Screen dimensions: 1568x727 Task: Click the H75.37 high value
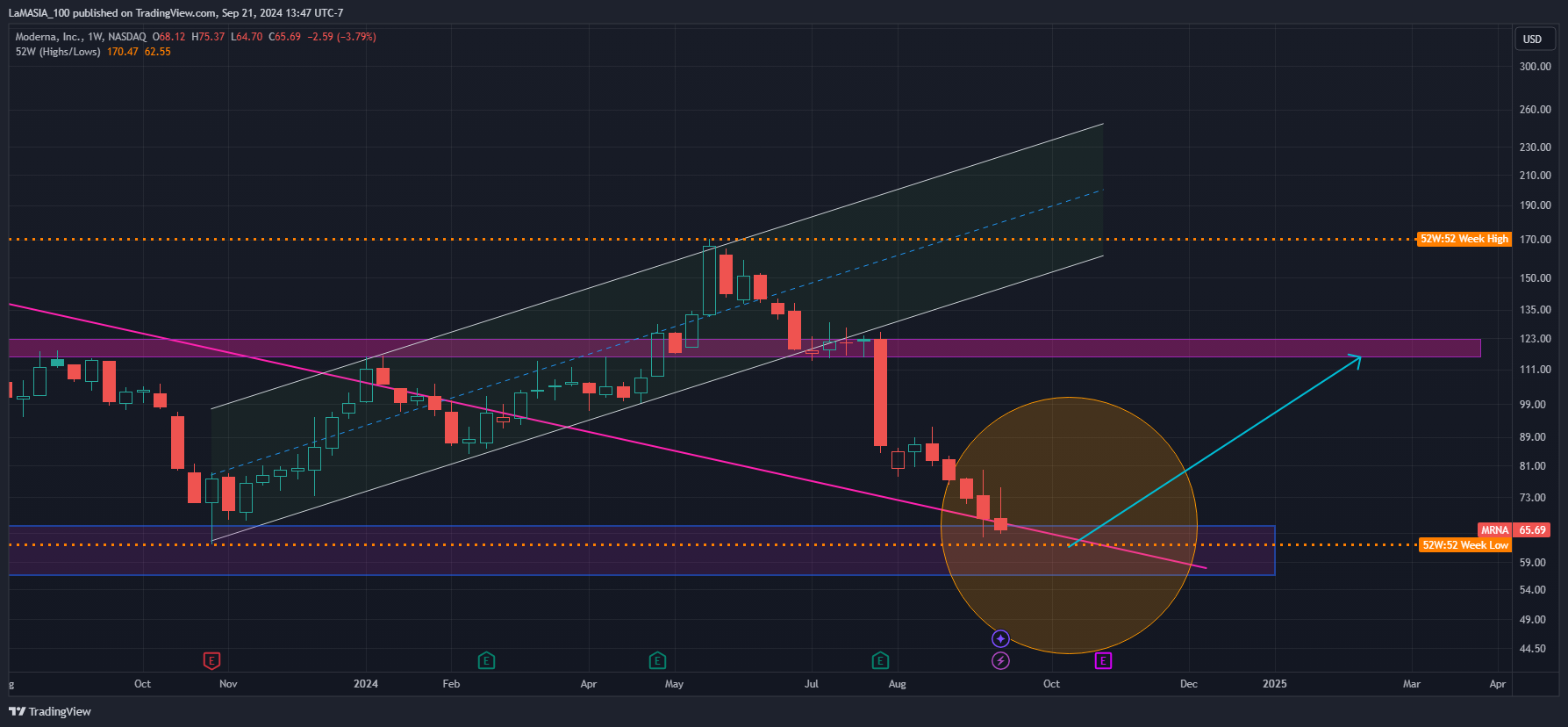point(208,37)
